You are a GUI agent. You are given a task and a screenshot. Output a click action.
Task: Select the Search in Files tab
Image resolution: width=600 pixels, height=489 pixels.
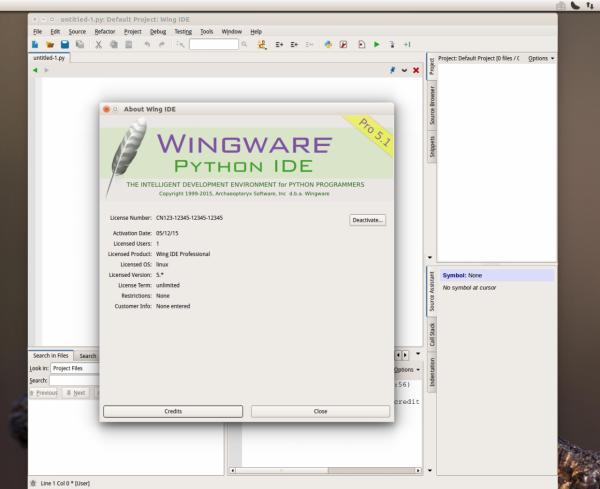pyautogui.click(x=51, y=355)
